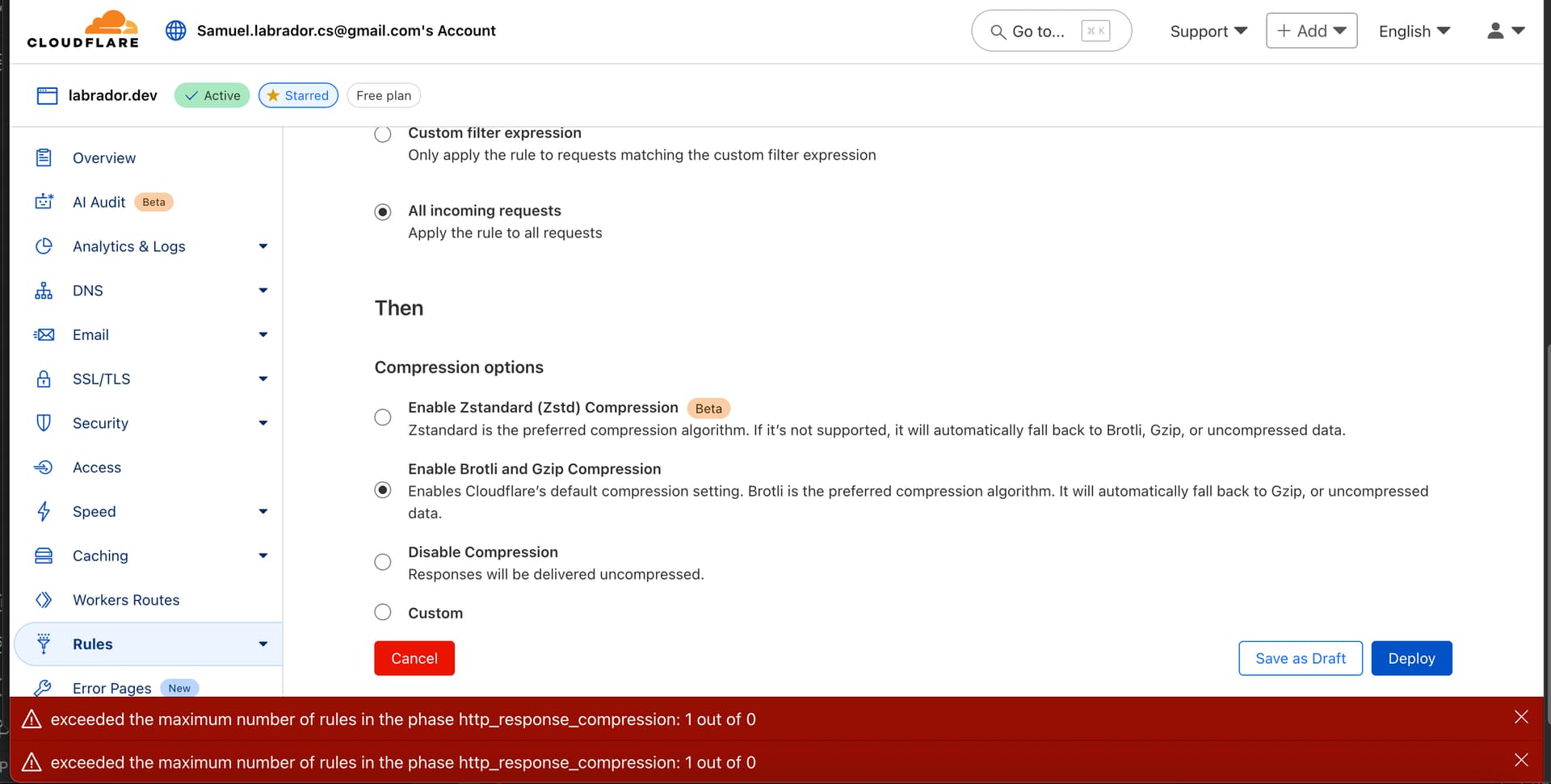Toggle the Starred badge

pos(298,95)
